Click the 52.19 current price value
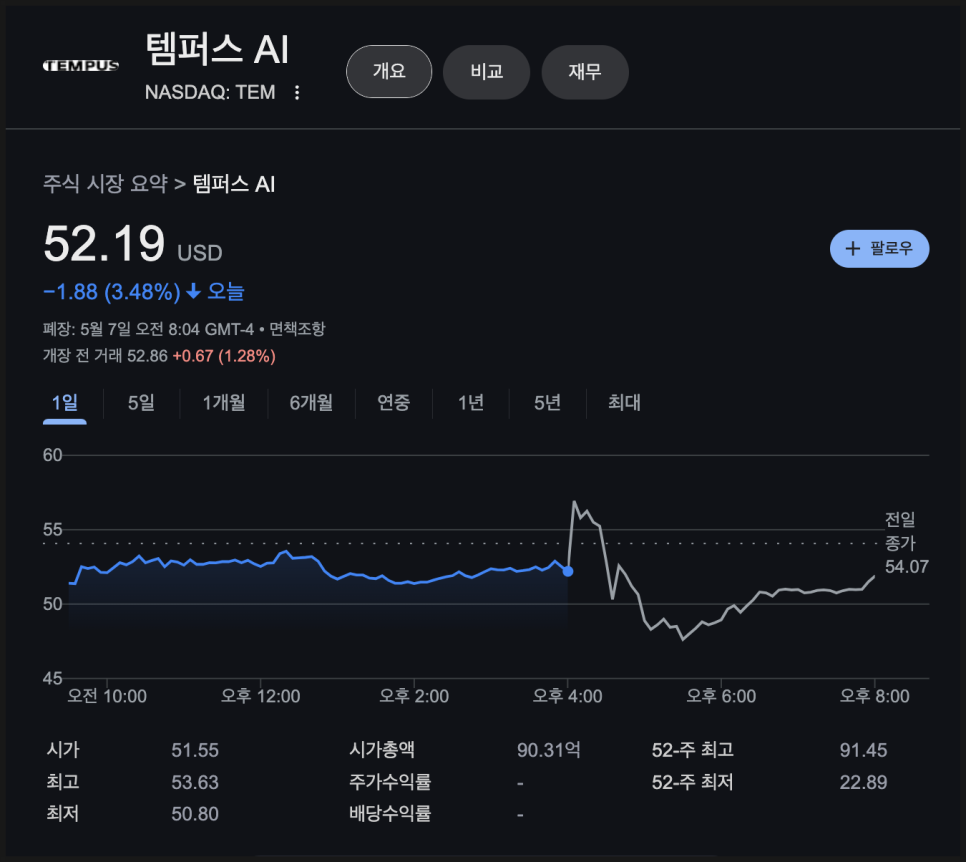Viewport: 966px width, 862px height. pos(104,244)
